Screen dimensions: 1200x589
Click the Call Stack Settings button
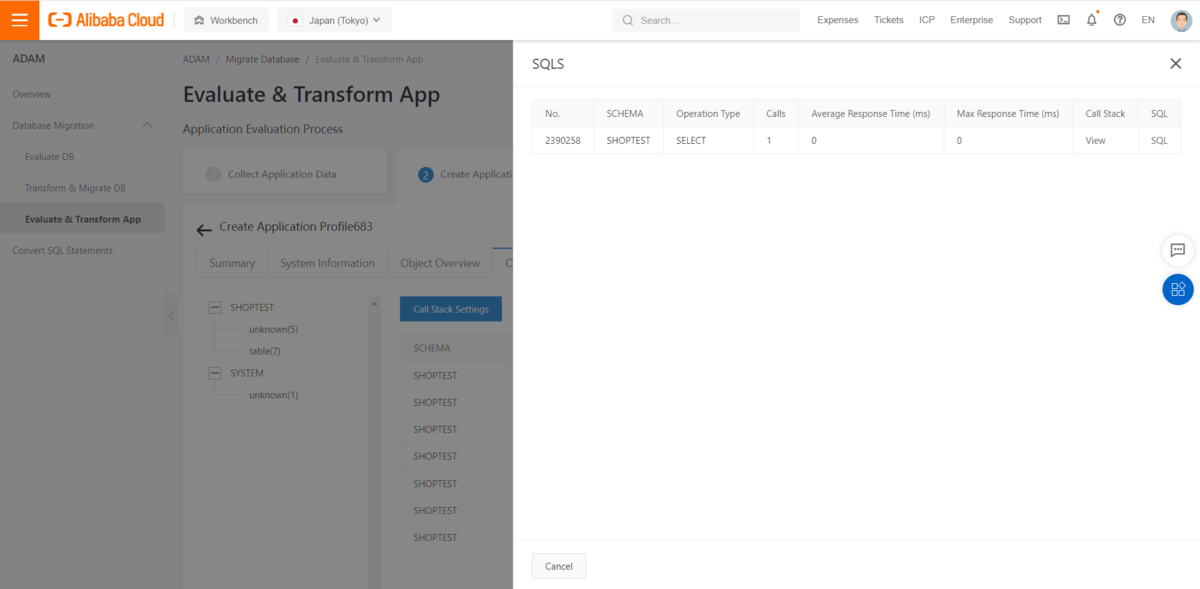click(451, 309)
